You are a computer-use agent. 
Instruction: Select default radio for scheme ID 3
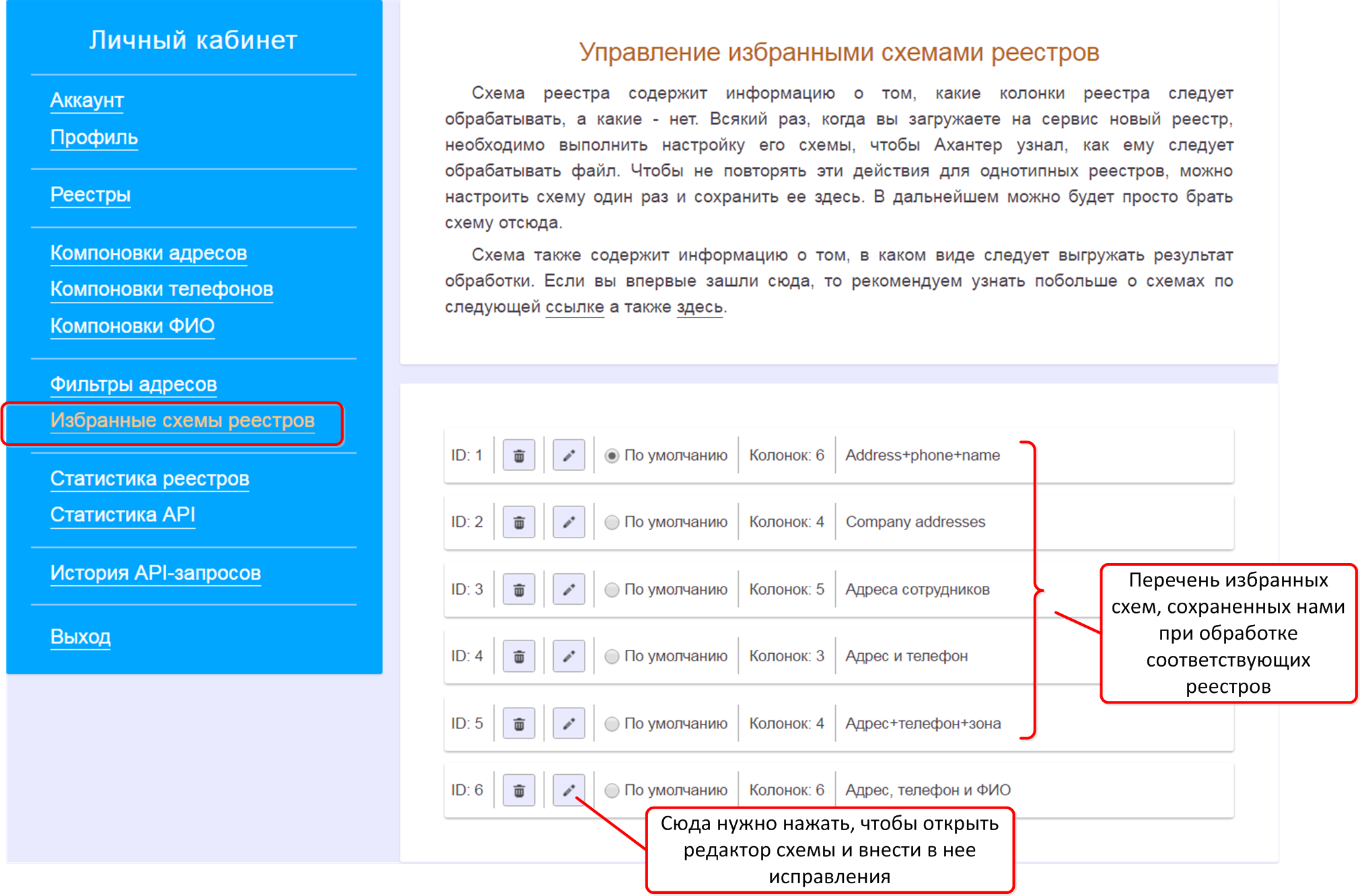pyautogui.click(x=612, y=589)
